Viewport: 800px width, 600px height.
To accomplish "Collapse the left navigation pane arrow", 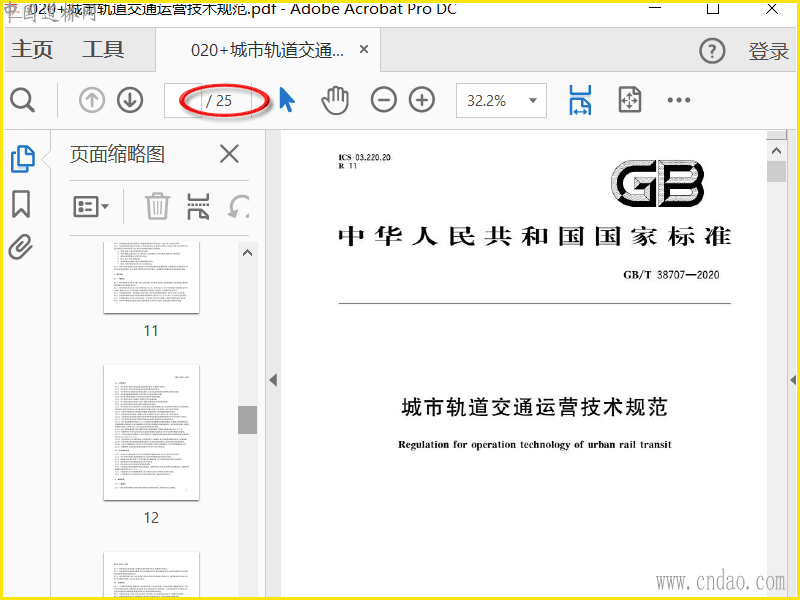I will click(273, 380).
